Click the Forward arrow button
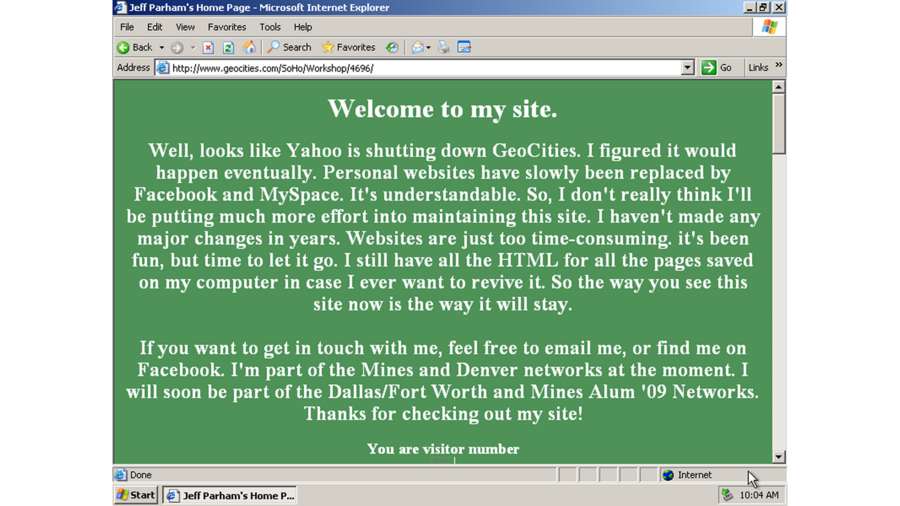The image size is (900, 506). coord(177,48)
